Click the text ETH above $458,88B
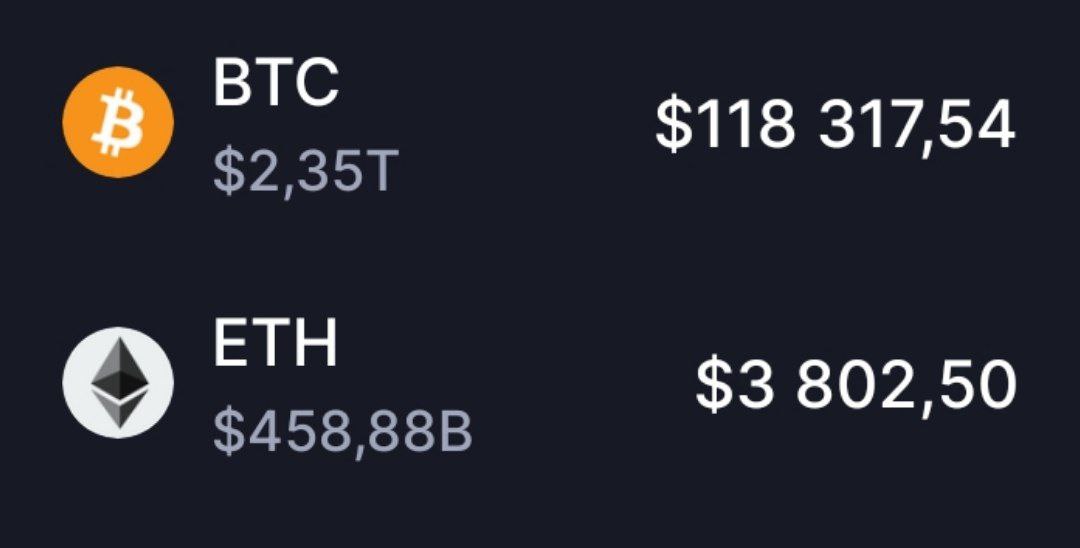This screenshot has width=1080, height=548. tap(275, 343)
